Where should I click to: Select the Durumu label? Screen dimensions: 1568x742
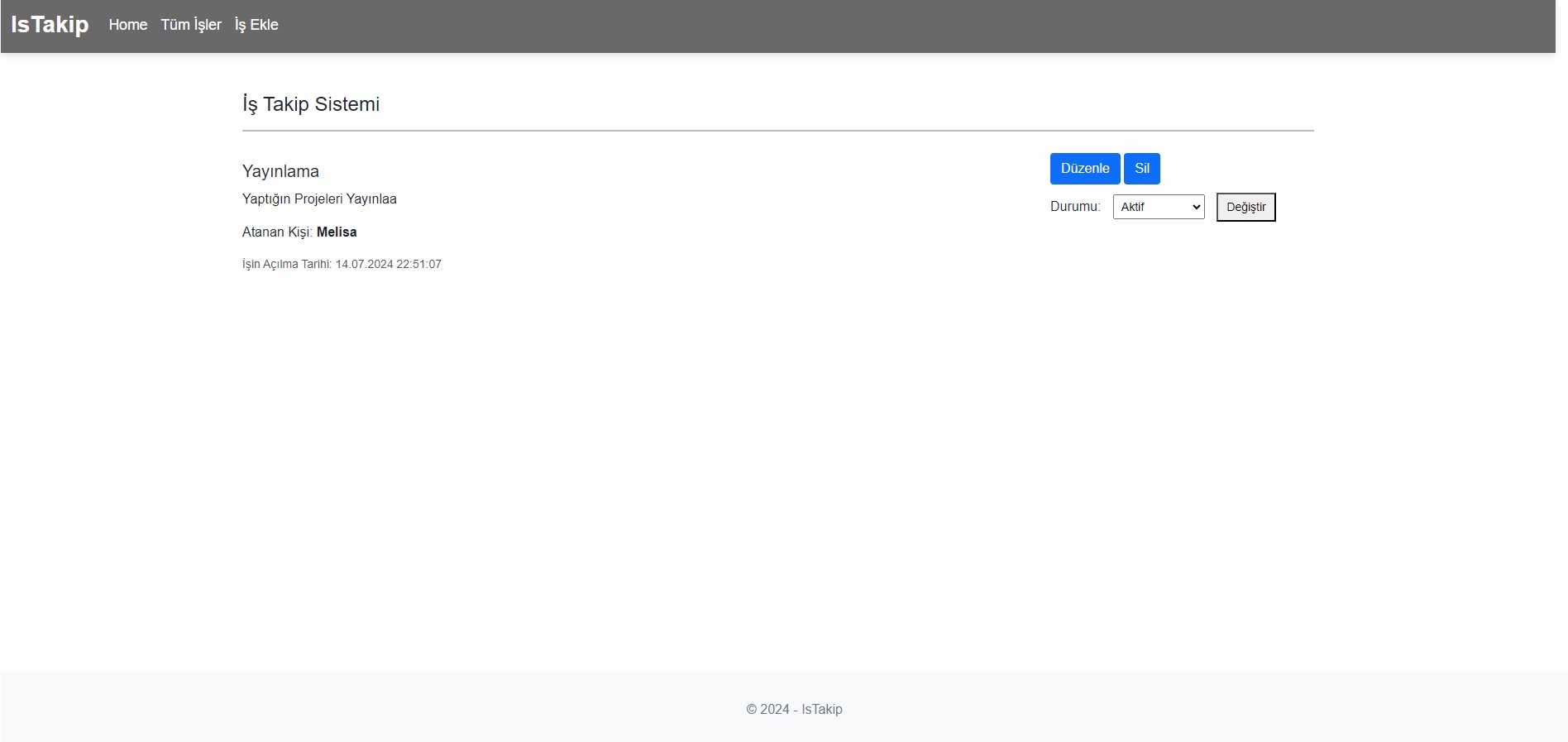pos(1075,207)
